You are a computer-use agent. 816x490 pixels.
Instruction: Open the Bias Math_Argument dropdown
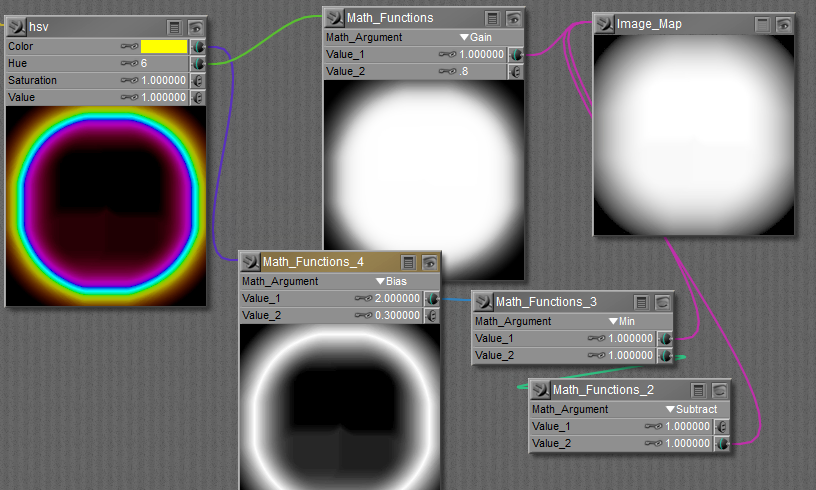[x=391, y=281]
